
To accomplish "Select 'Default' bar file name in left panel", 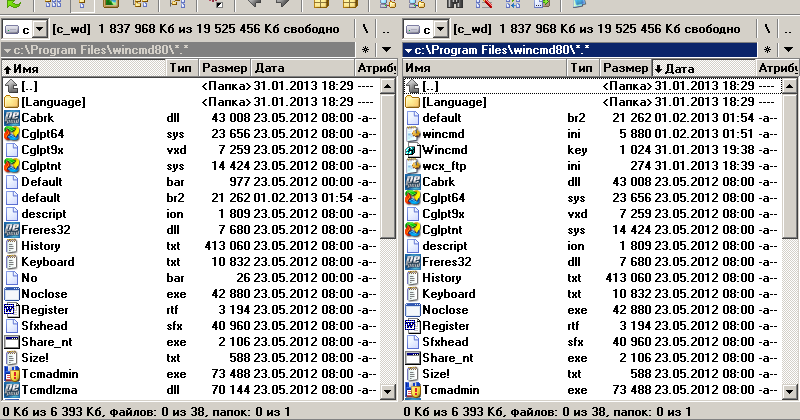I will click(41, 182).
